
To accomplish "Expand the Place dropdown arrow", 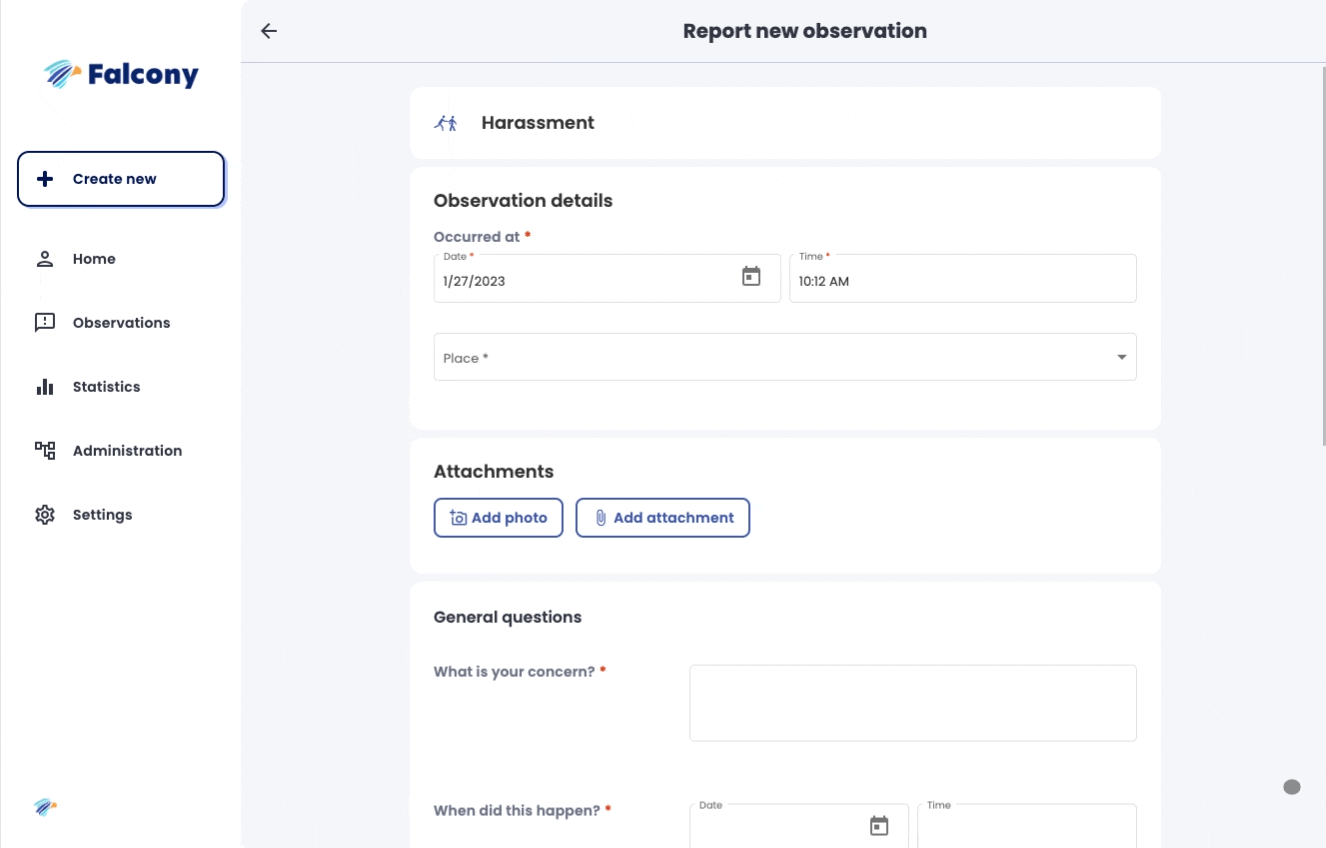I will tap(1122, 358).
